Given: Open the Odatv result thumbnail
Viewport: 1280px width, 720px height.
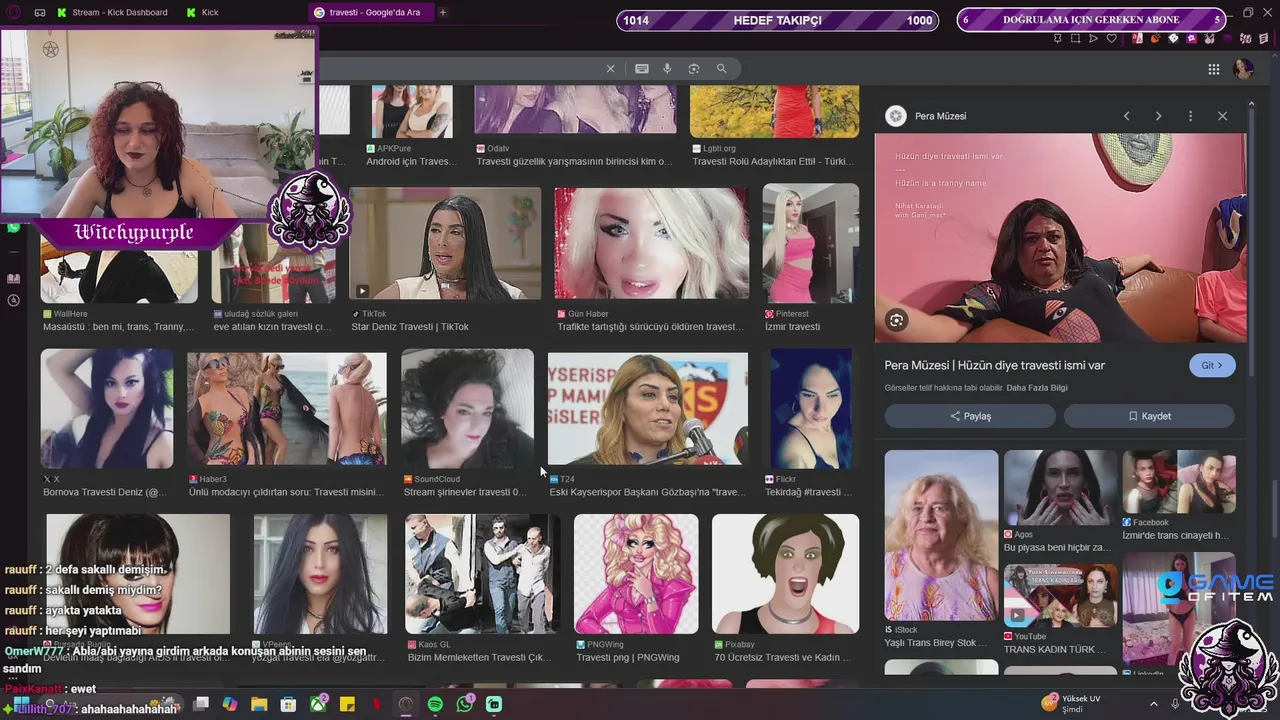Looking at the screenshot, I should 575,110.
